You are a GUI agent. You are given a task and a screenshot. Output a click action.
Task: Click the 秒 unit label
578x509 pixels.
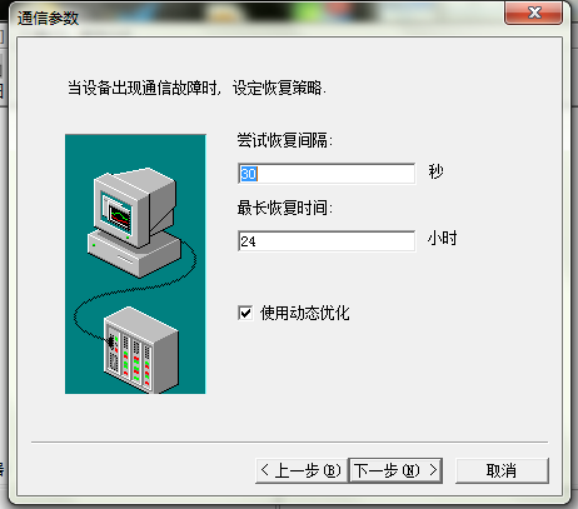tap(435, 172)
